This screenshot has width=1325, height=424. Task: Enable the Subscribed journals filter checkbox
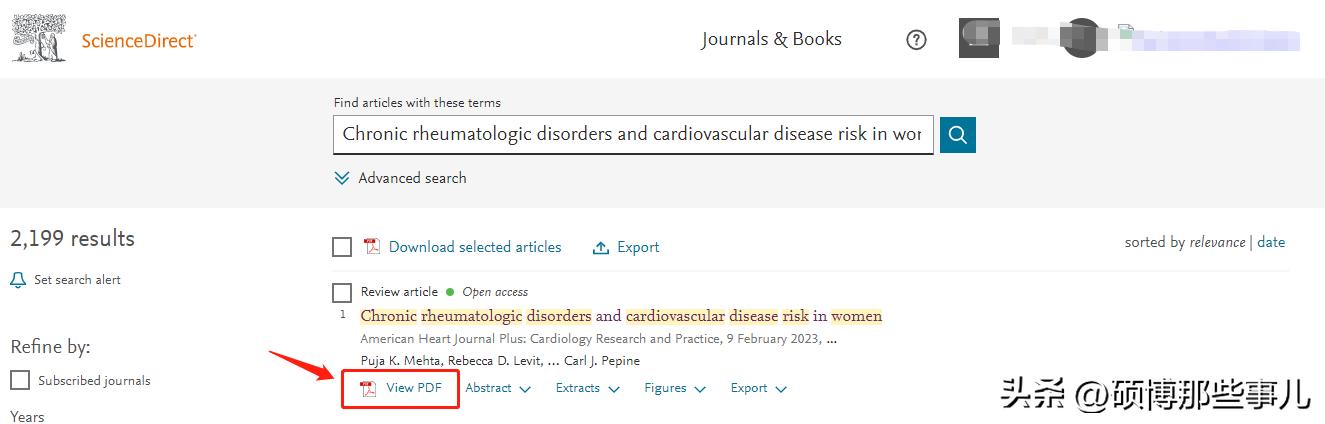(20, 380)
